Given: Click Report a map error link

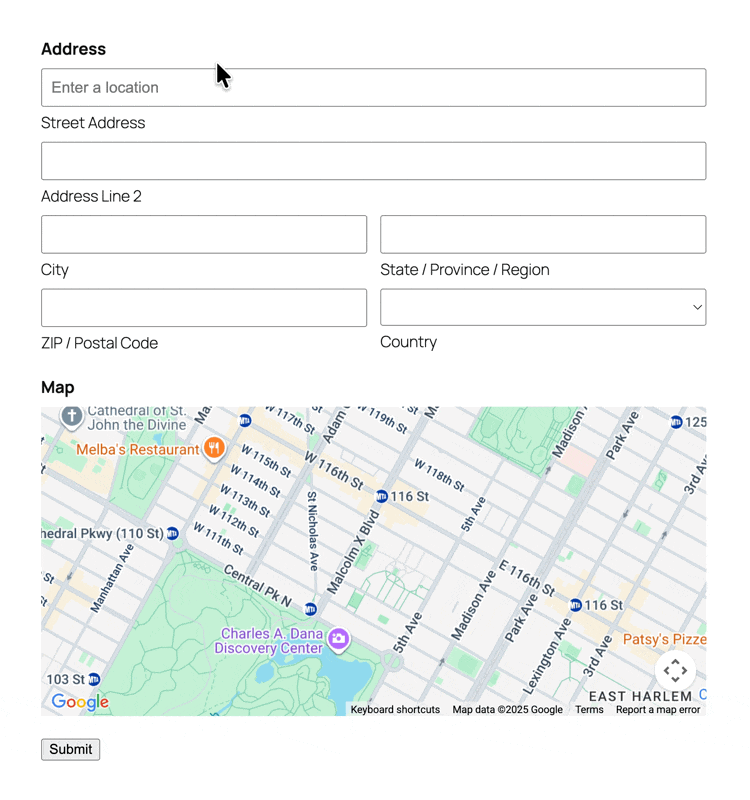Looking at the screenshot, I should pos(657,709).
